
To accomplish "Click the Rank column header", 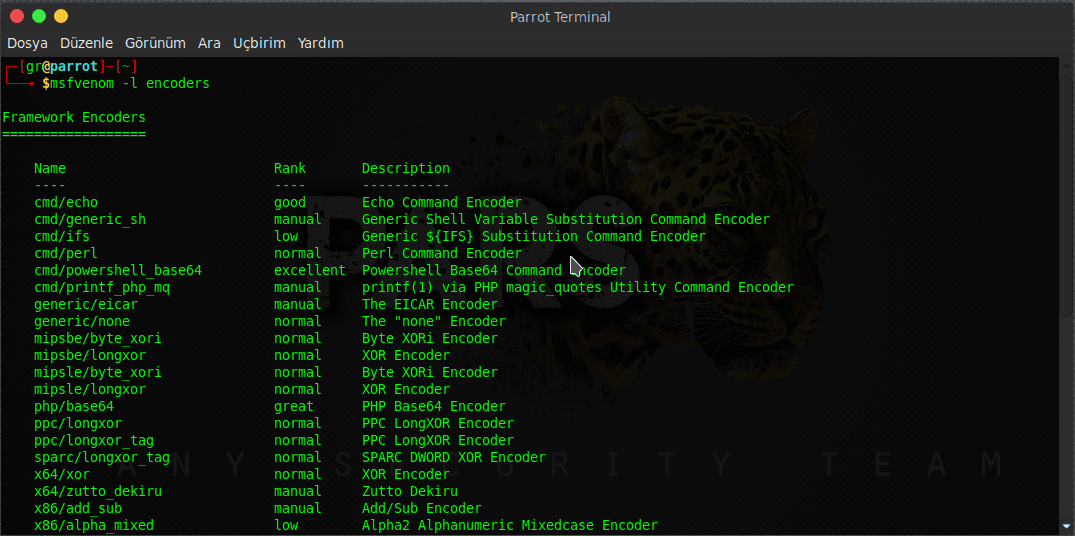I will [290, 168].
